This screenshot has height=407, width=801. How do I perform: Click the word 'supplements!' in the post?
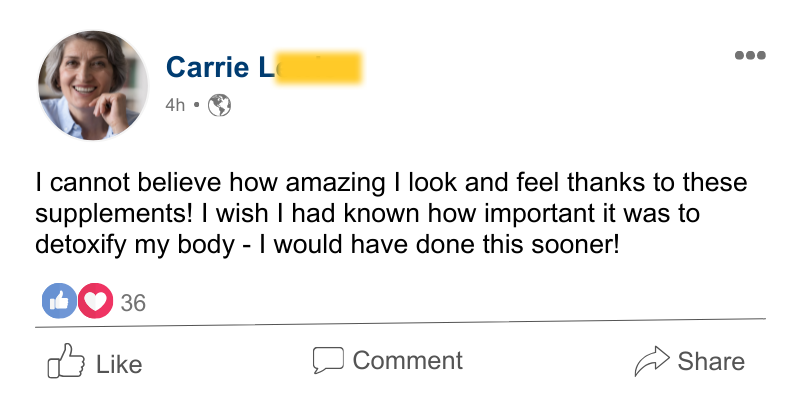[x=113, y=214]
